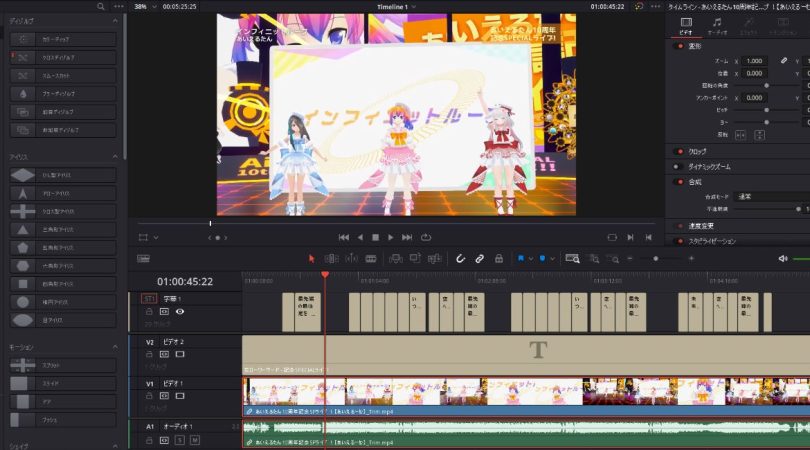Go to next clip button under viewer
Screen dimensions: 810x450
(x=630, y=237)
